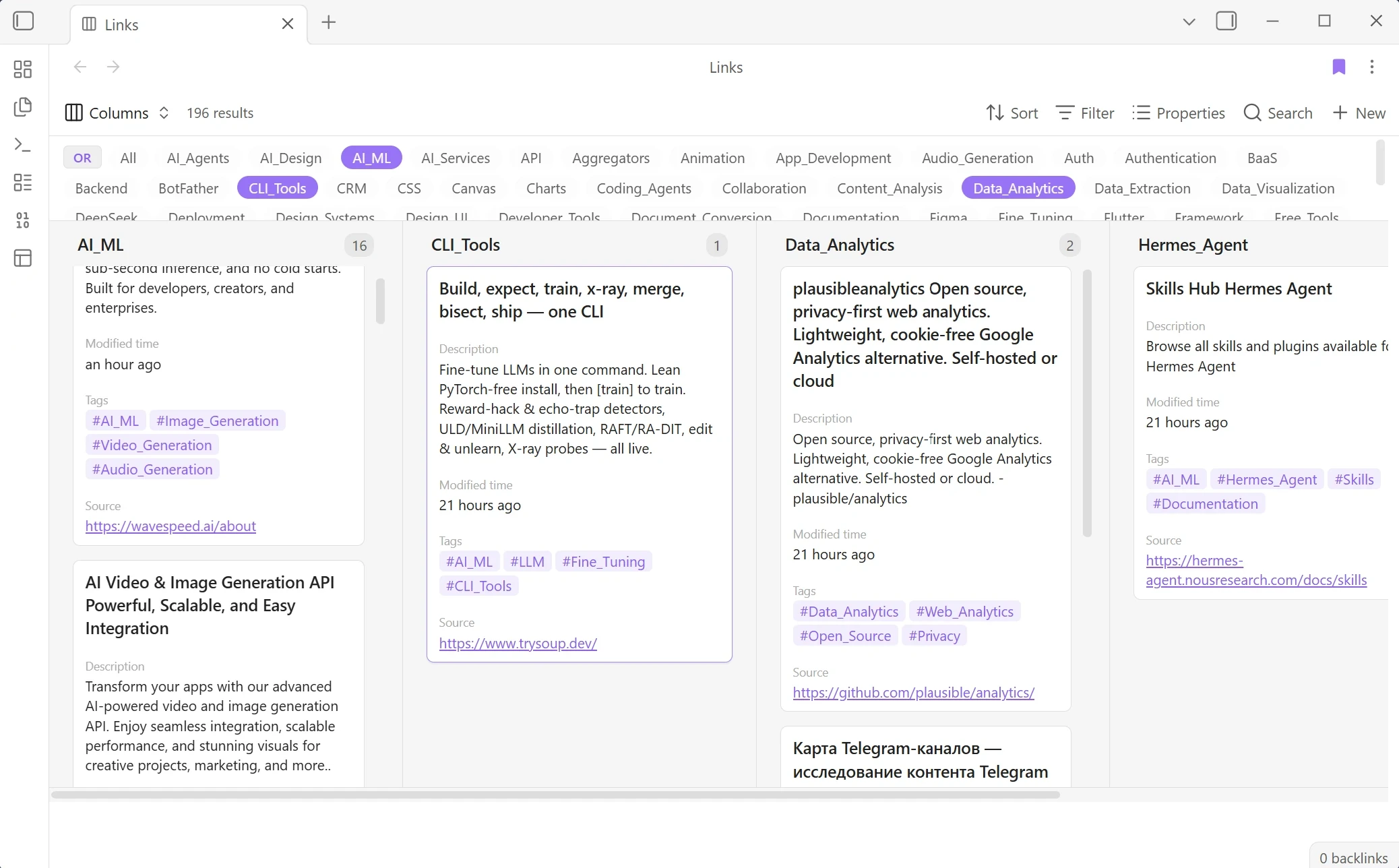The image size is (1399, 868).
Task: Toggle the OR filter mode
Action: (x=82, y=158)
